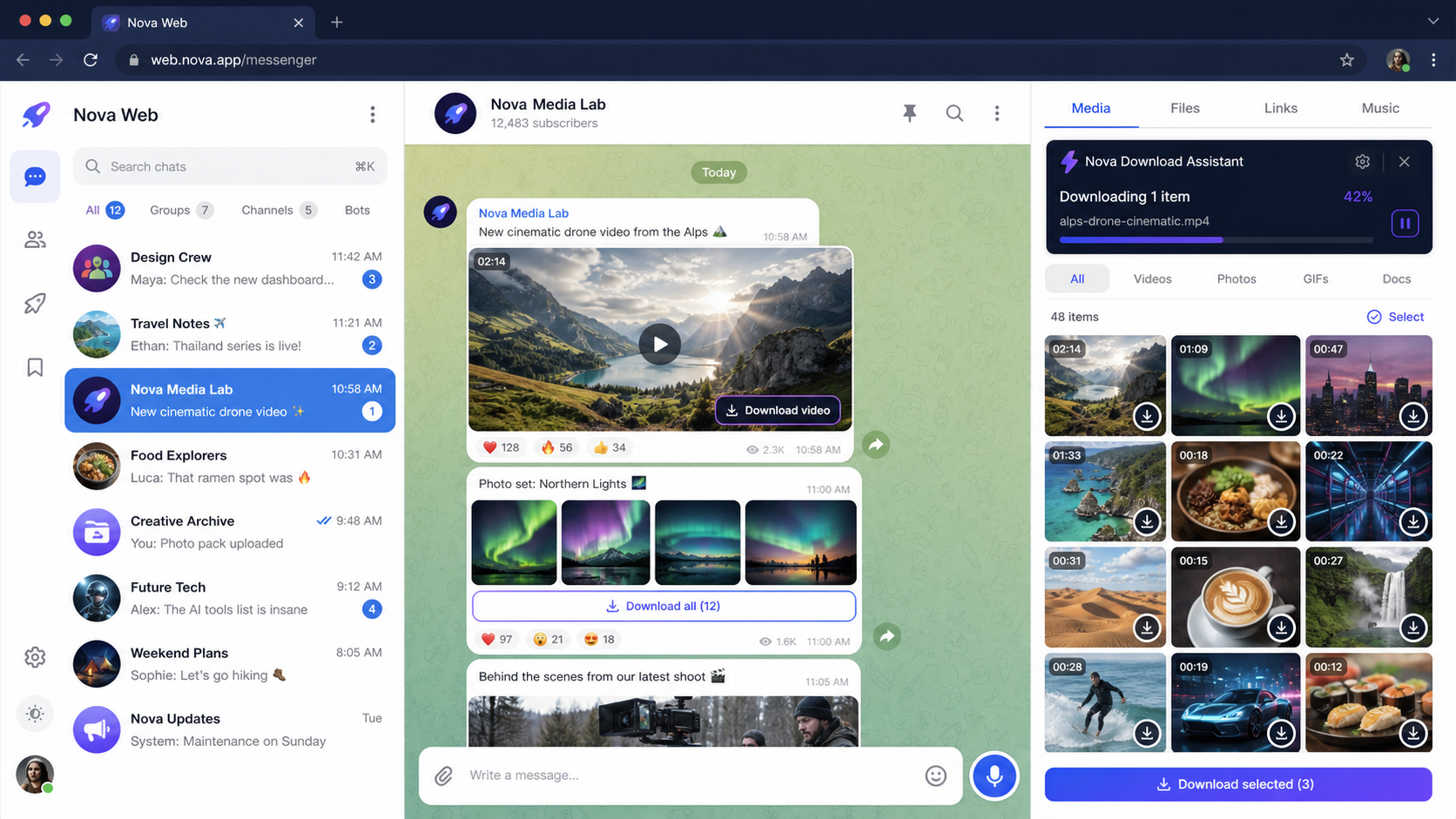This screenshot has width=1456, height=819.
Task: Switch to the Files tab
Action: point(1185,108)
